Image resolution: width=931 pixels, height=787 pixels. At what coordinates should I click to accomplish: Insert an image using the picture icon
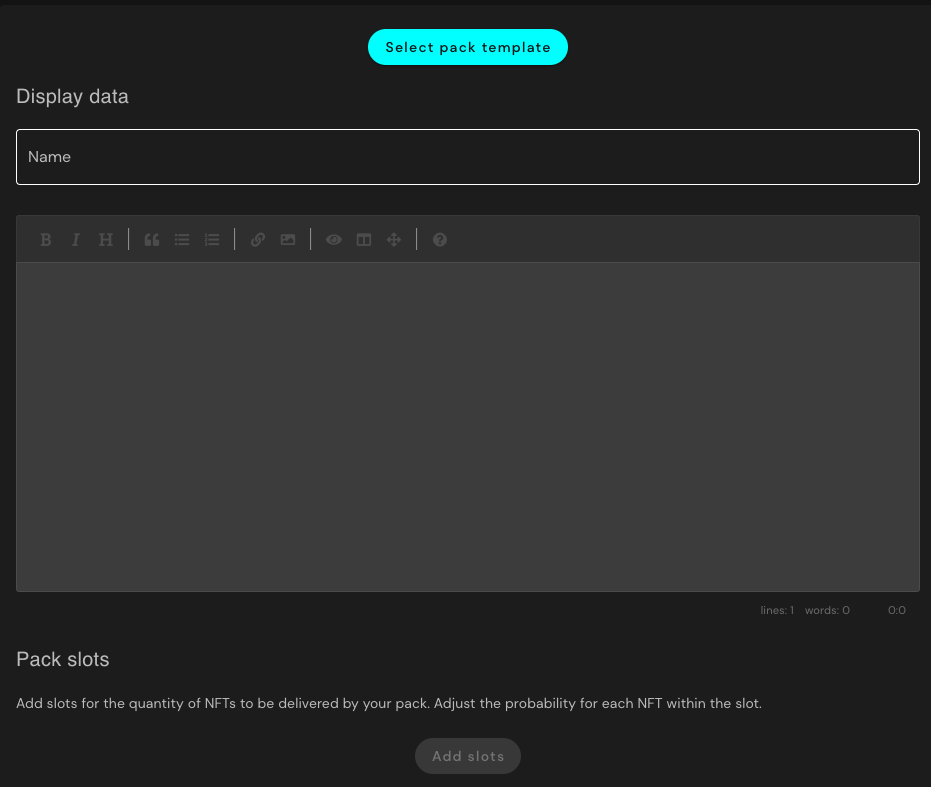(288, 240)
